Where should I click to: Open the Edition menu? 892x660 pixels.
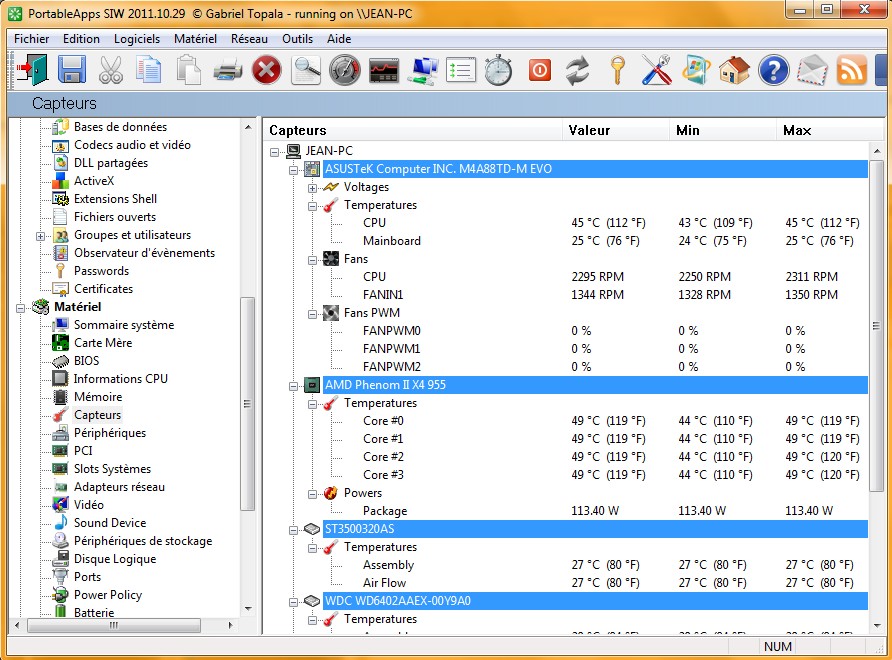click(x=81, y=39)
